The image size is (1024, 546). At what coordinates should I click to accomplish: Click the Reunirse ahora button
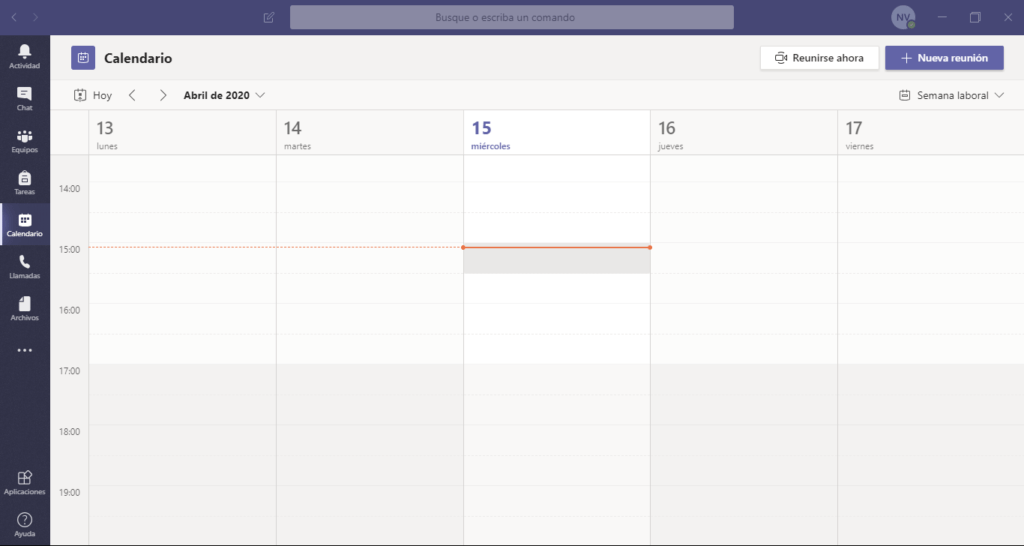(819, 58)
